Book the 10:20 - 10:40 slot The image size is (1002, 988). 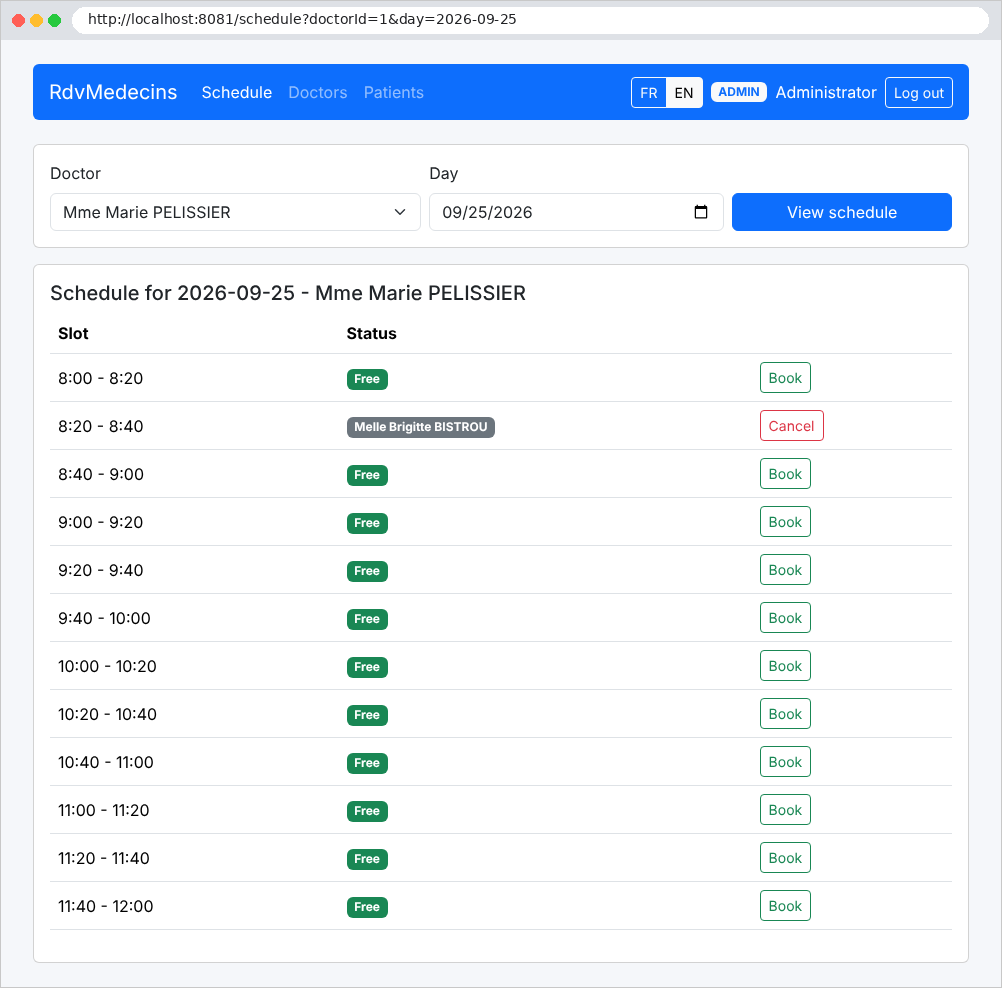785,713
